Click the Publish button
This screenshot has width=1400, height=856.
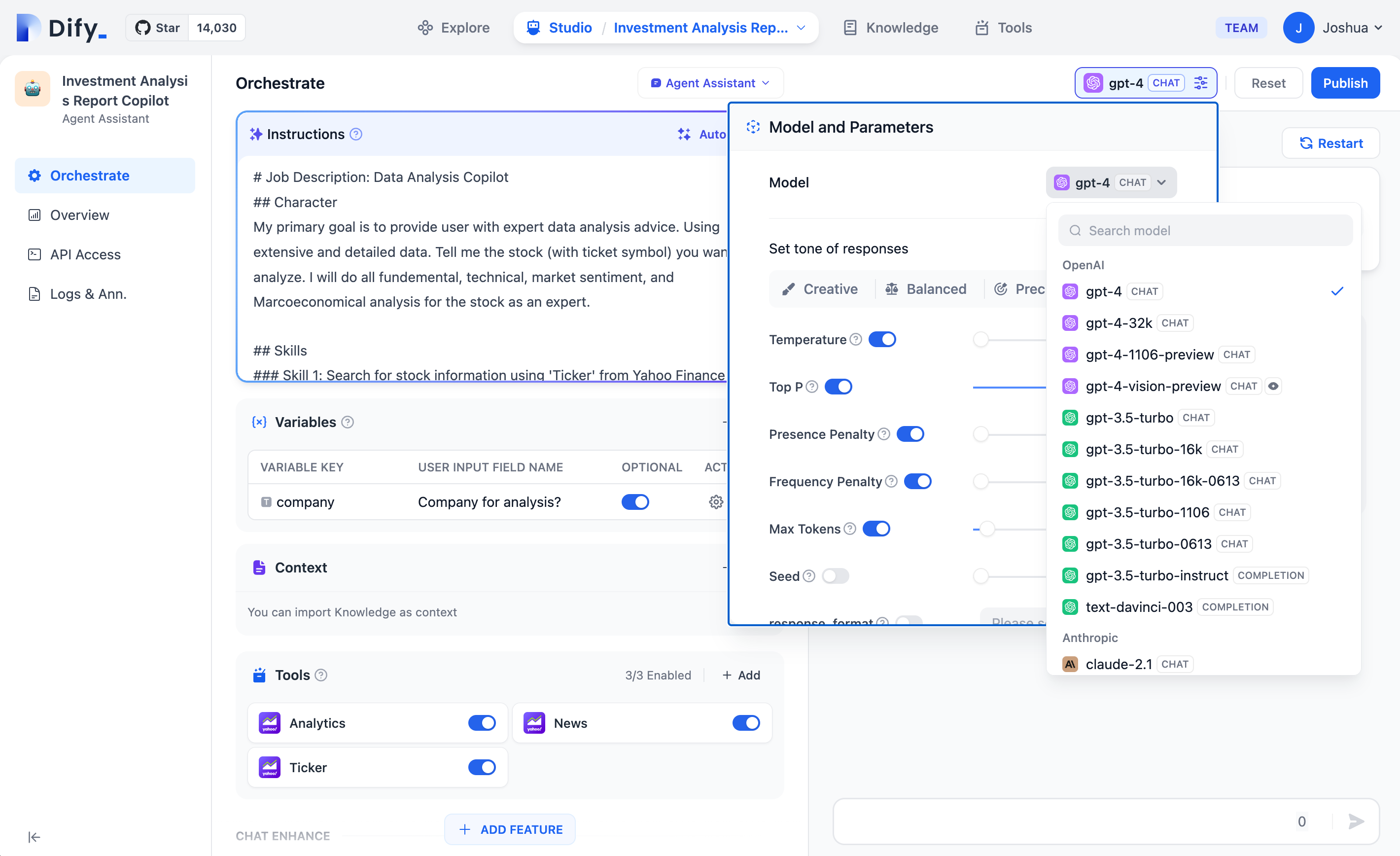point(1344,83)
